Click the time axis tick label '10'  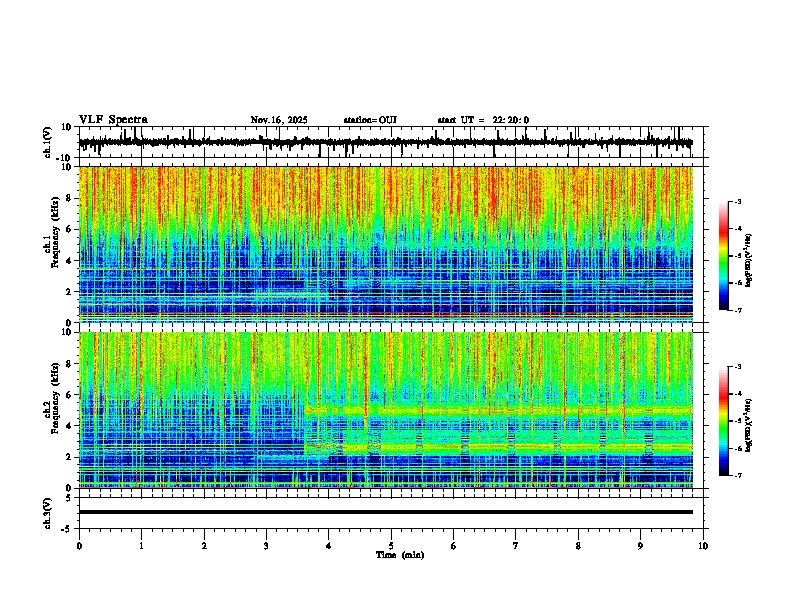click(x=703, y=546)
